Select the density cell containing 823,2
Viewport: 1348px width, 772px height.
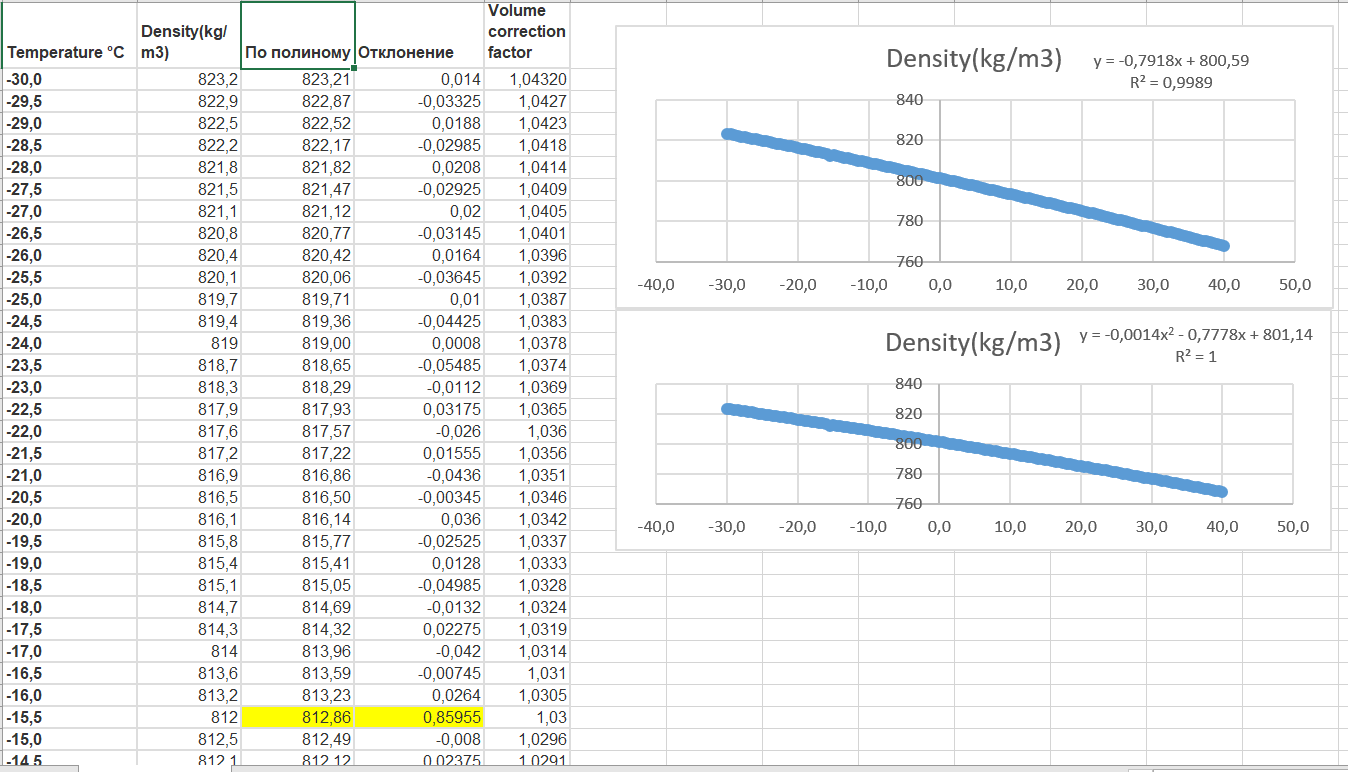tap(187, 80)
